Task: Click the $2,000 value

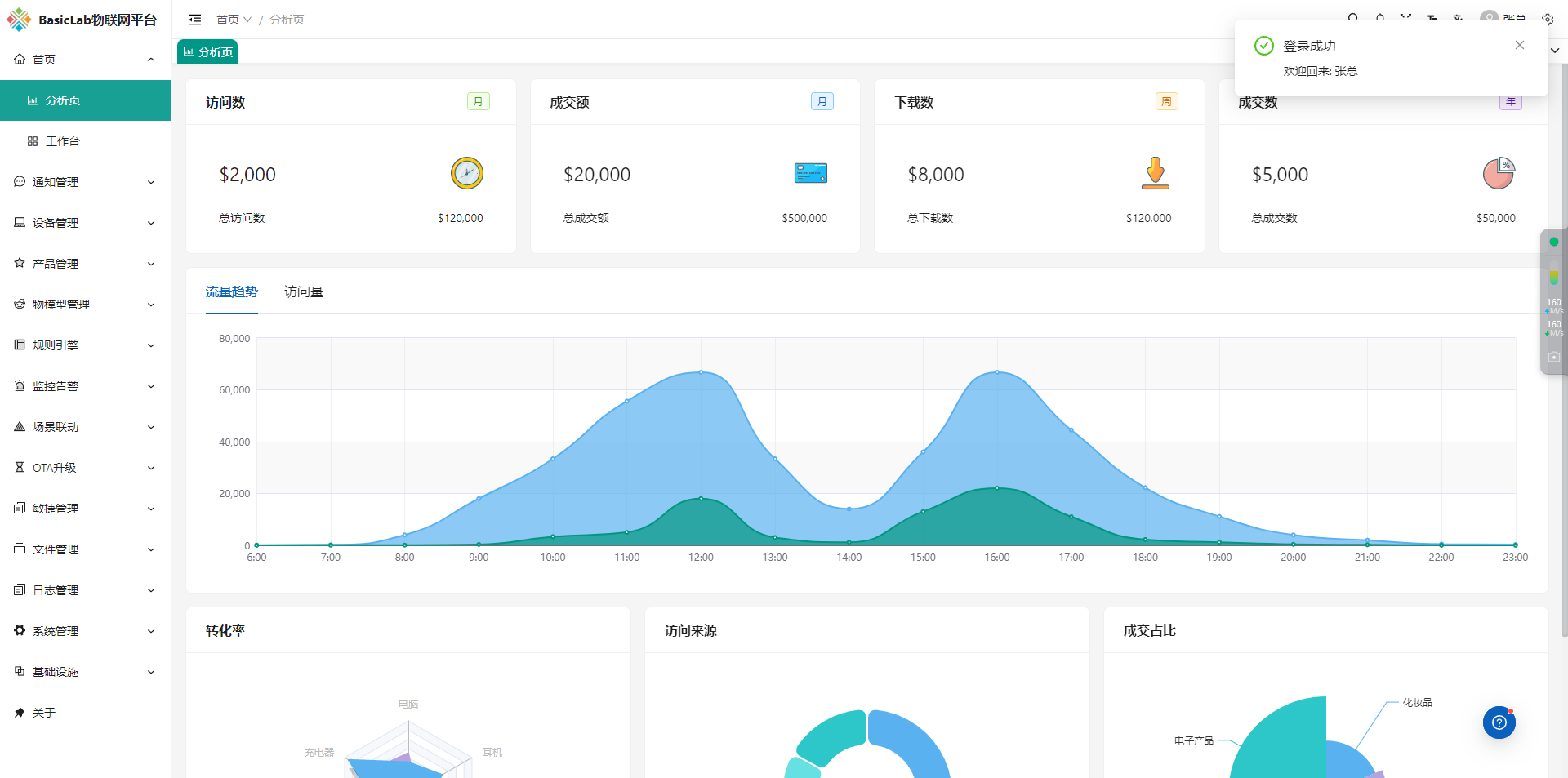Action: point(247,175)
